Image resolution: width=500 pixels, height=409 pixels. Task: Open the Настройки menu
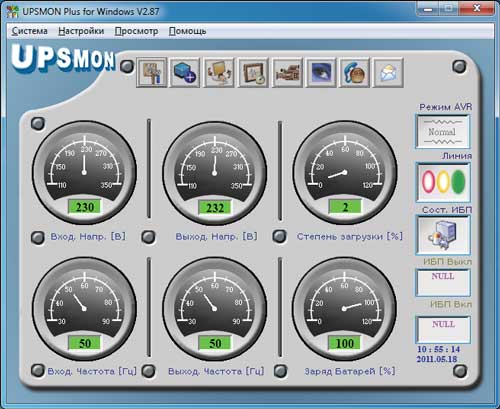[x=81, y=31]
